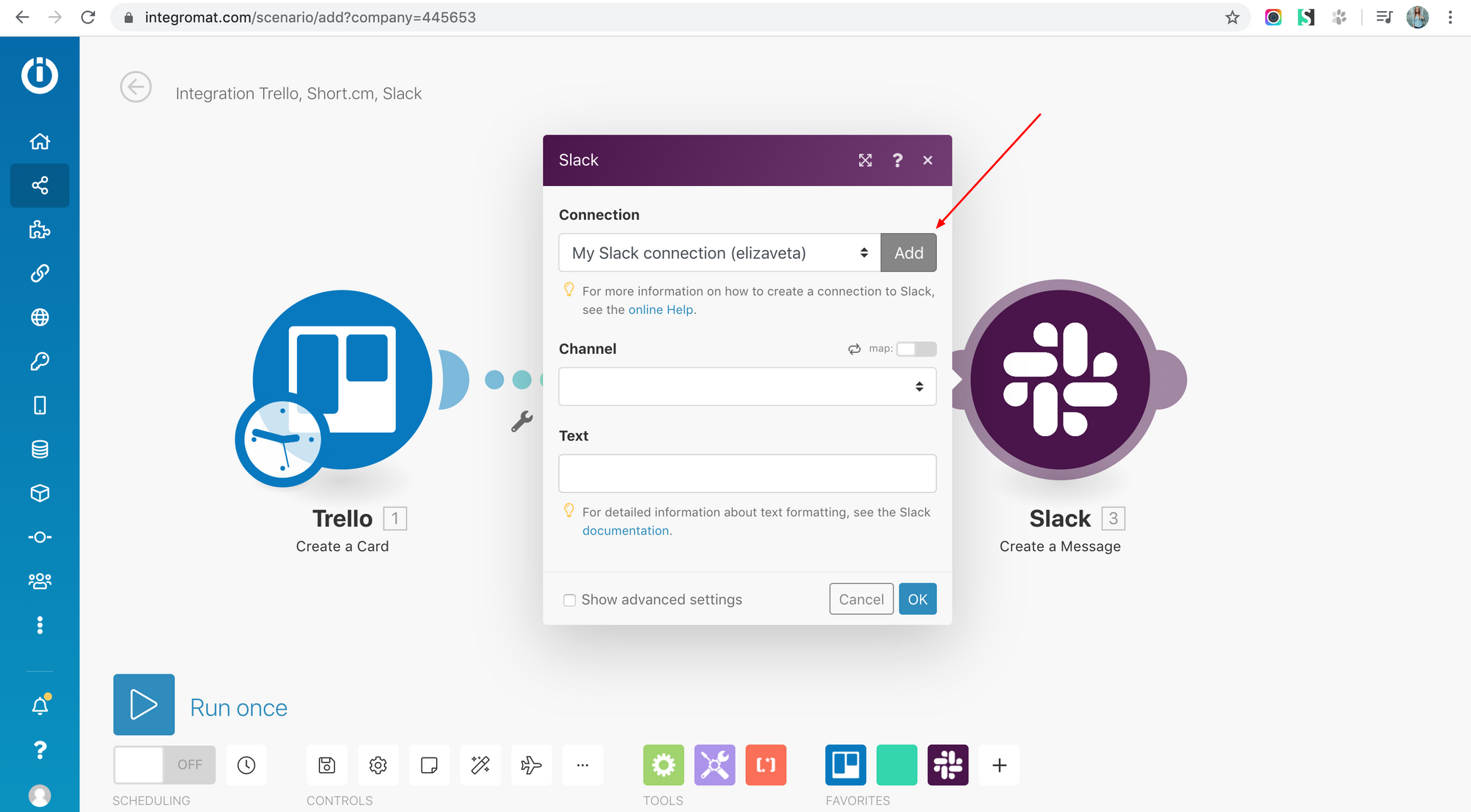Click the Slack favorites icon
Viewport: 1471px width, 812px height.
947,765
